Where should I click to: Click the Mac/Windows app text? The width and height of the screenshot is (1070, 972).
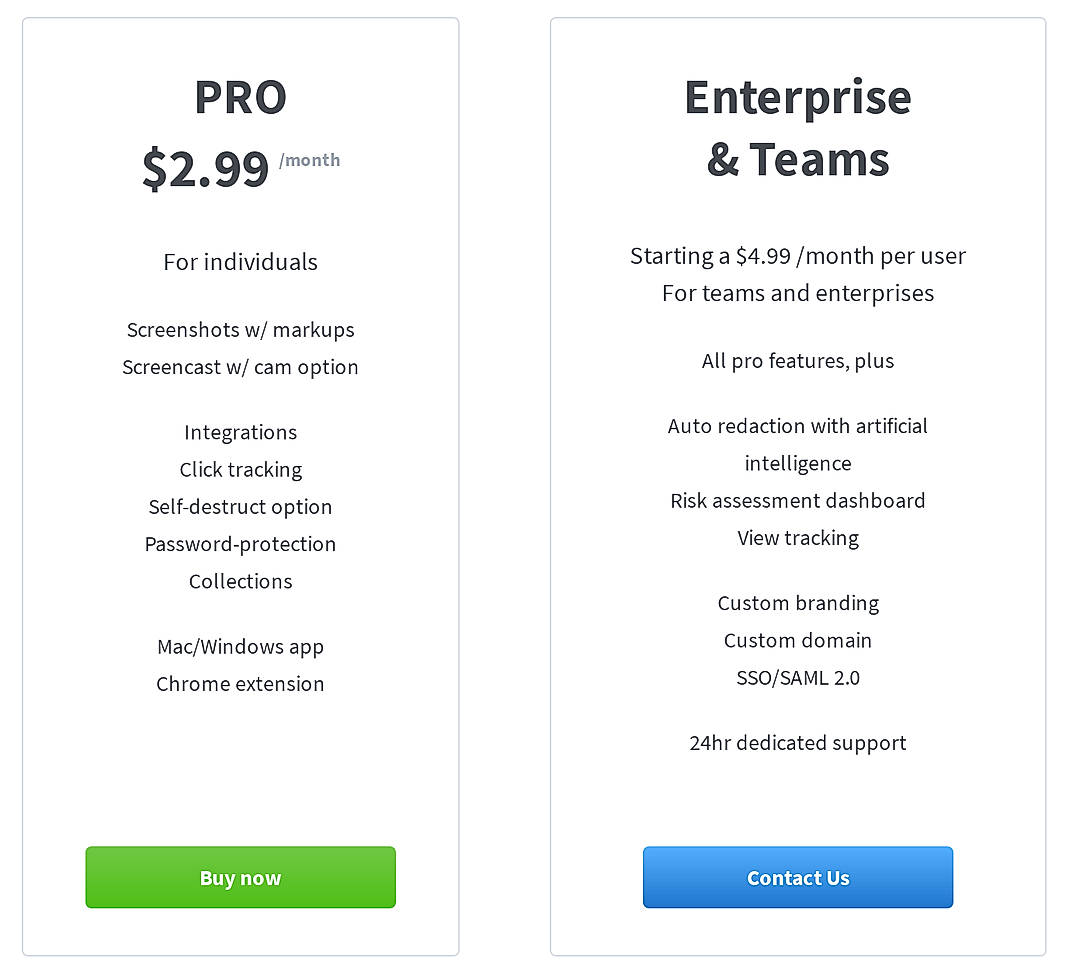240,647
